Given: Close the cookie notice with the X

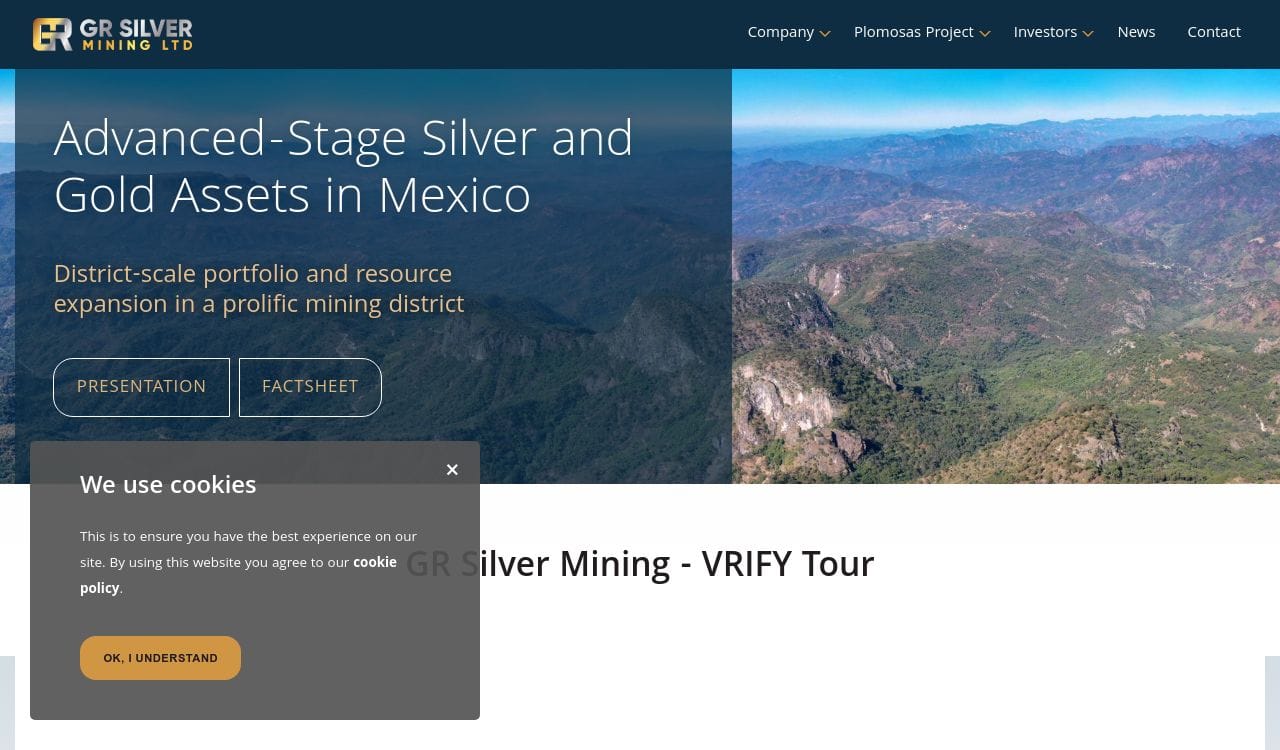Looking at the screenshot, I should click(452, 470).
